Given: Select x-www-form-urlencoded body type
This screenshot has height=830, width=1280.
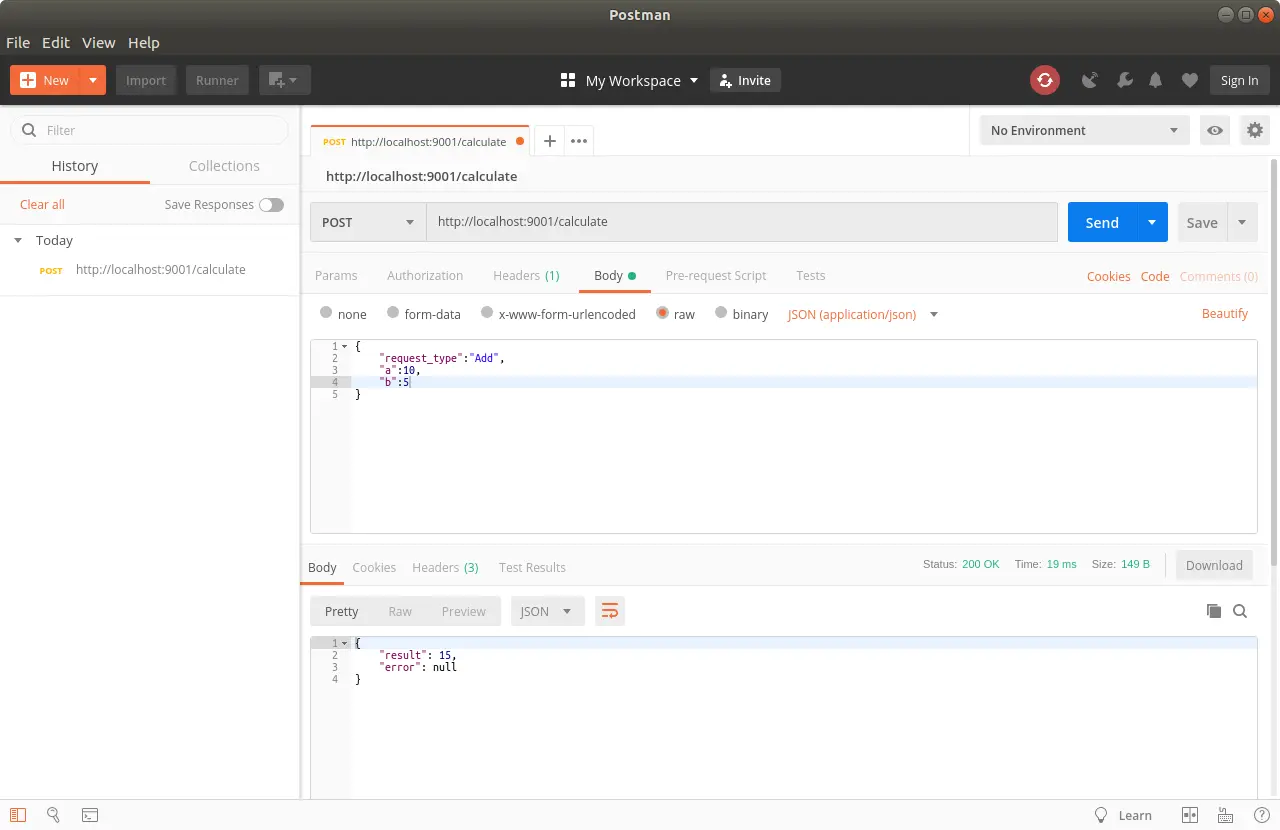Looking at the screenshot, I should pyautogui.click(x=487, y=313).
